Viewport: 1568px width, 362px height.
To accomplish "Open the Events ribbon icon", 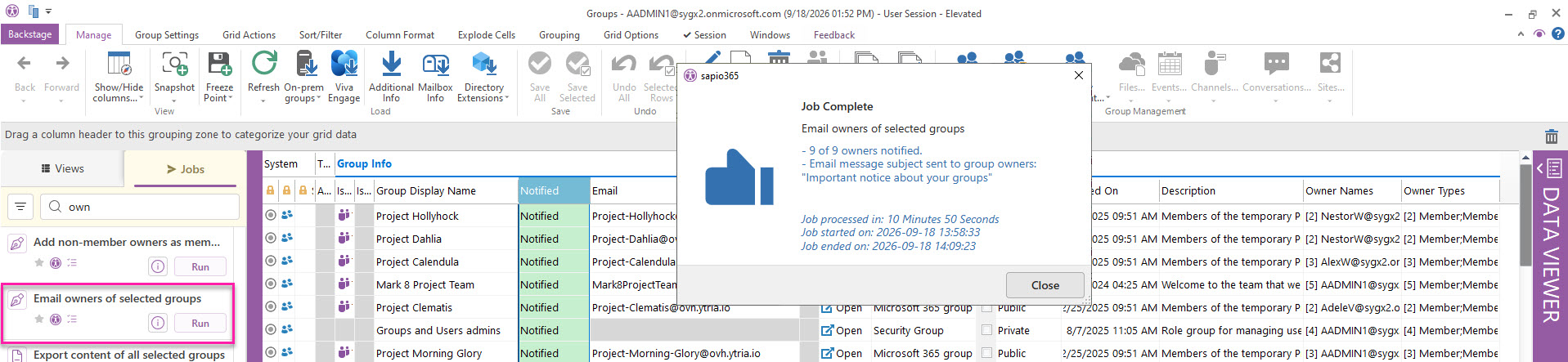I will tap(1169, 64).
